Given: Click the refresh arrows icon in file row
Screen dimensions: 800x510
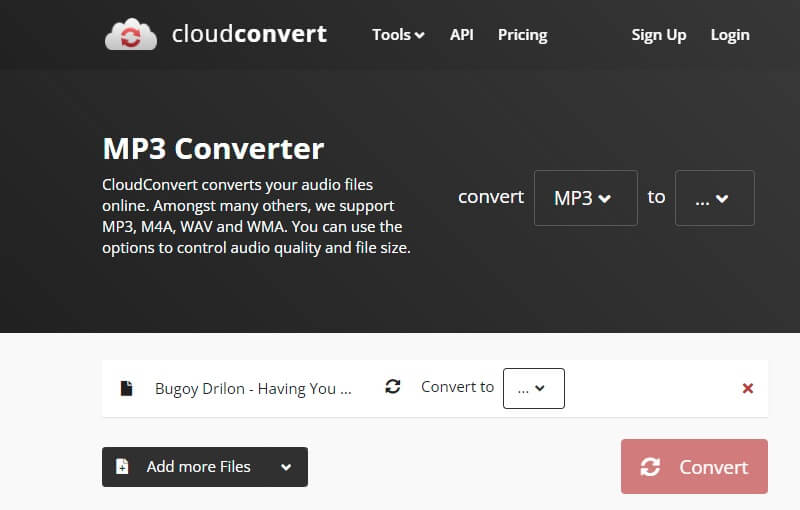Looking at the screenshot, I should (x=392, y=387).
